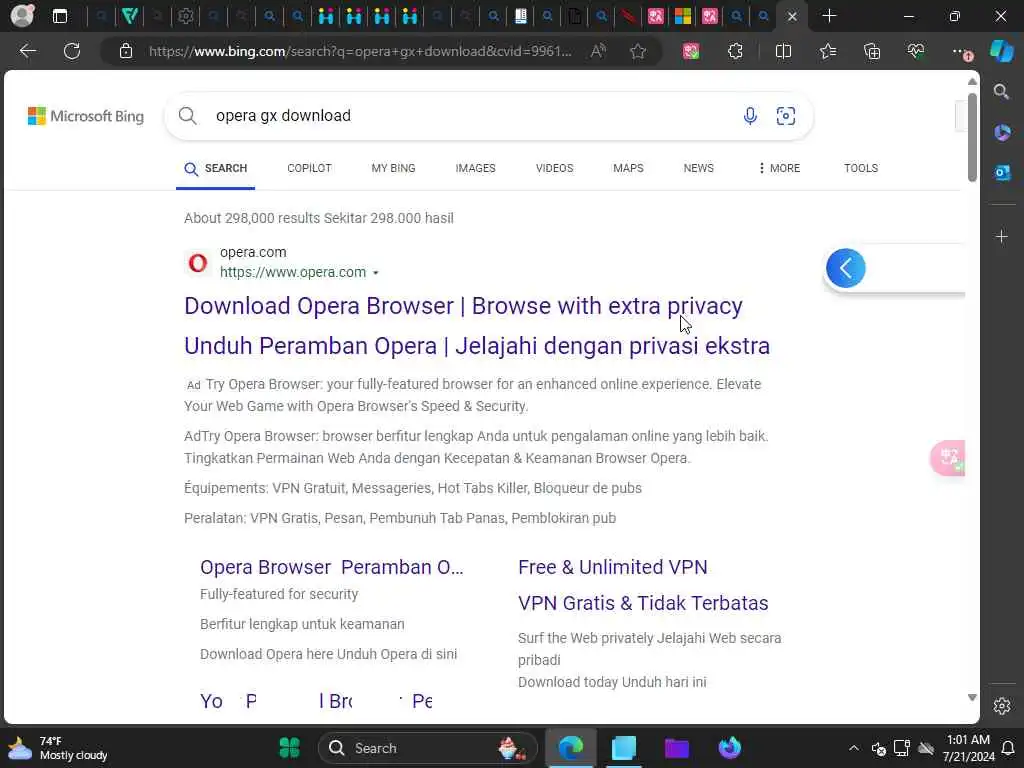Search using voice microphone icon
The image size is (1024, 768).
point(750,116)
